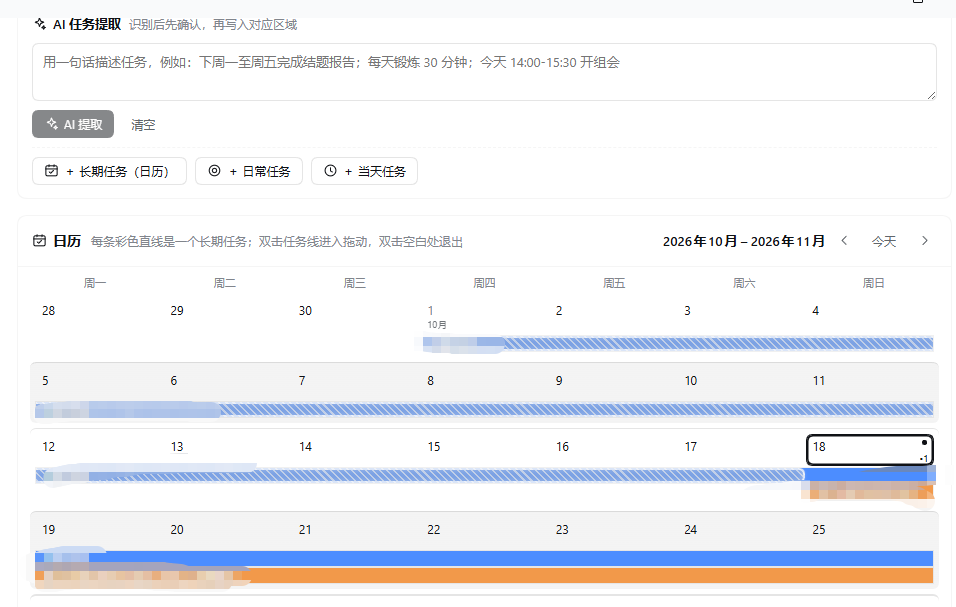
Task: Go to previous calendar period arrow
Action: [x=844, y=241]
